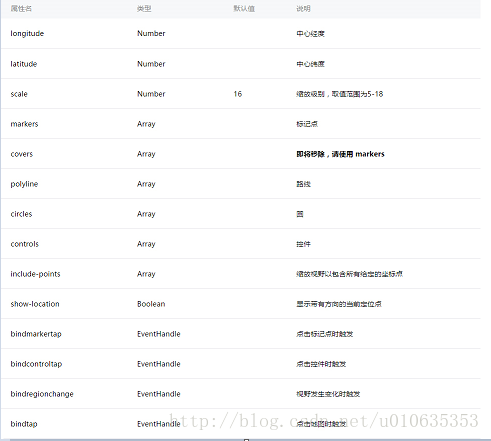Select 'Array' type in controls row

[x=146, y=244]
